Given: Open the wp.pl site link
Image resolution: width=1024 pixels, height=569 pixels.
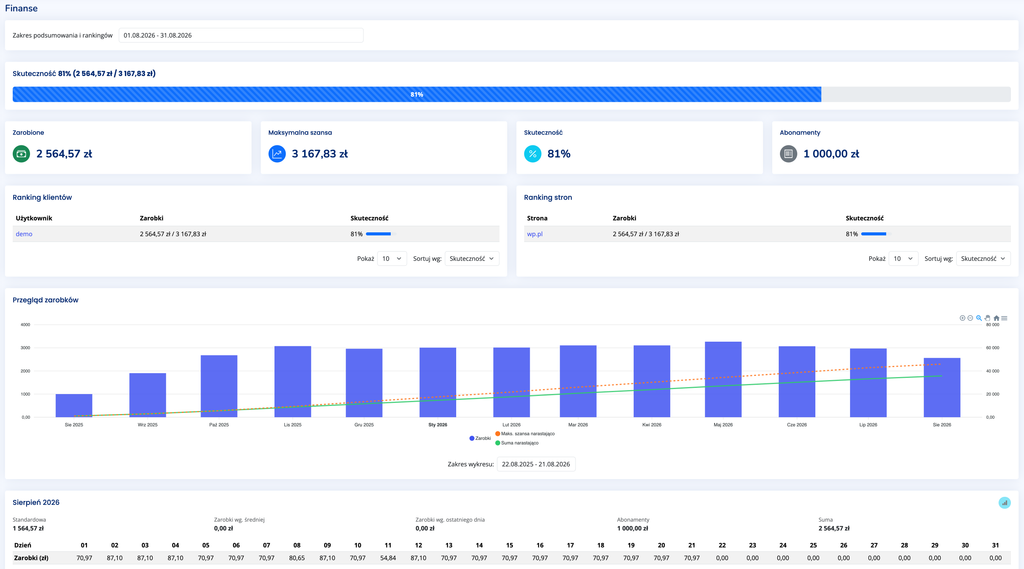Looking at the screenshot, I should point(535,234).
